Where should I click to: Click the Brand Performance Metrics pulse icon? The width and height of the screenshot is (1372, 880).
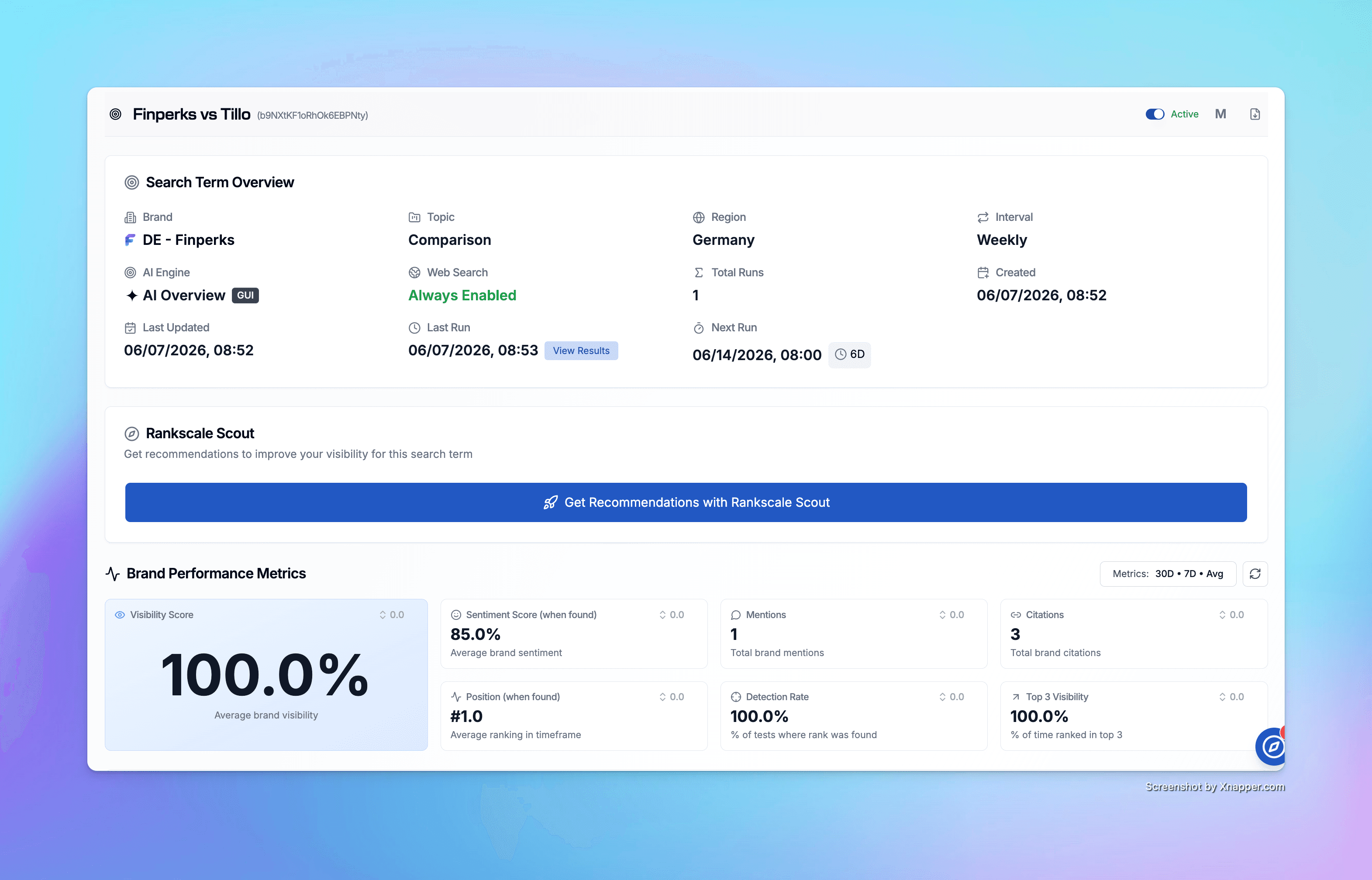click(113, 573)
